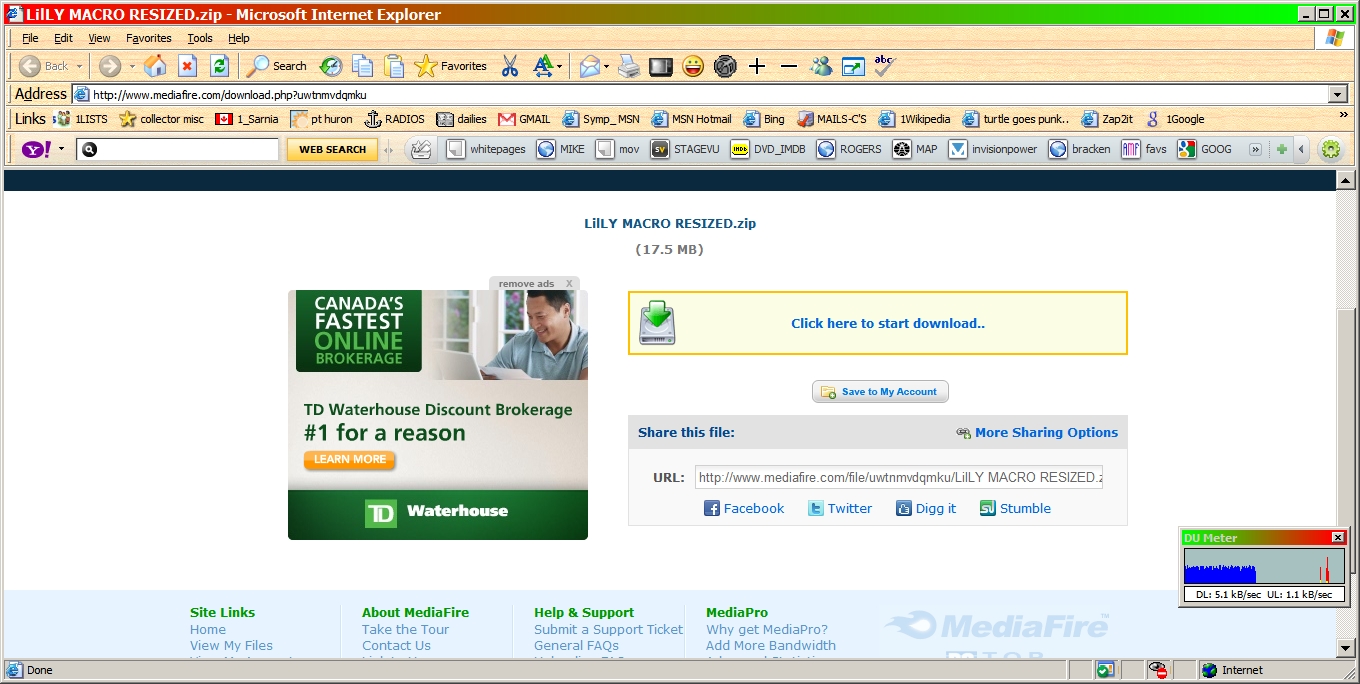Open the Yahoo! toolbar dropdown arrow
Image resolution: width=1360 pixels, height=684 pixels.
tap(61, 149)
